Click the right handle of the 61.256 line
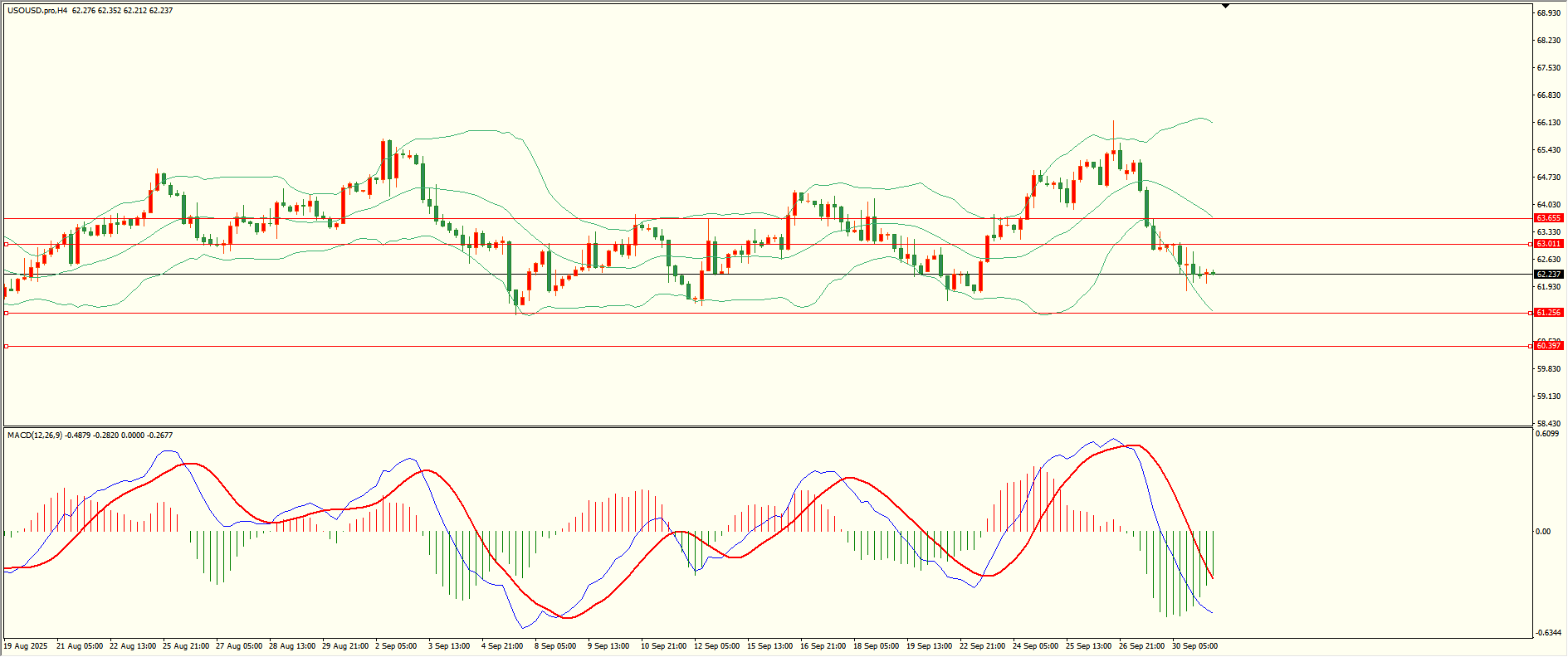Screen dimensions: 1568x657 click(x=1530, y=314)
